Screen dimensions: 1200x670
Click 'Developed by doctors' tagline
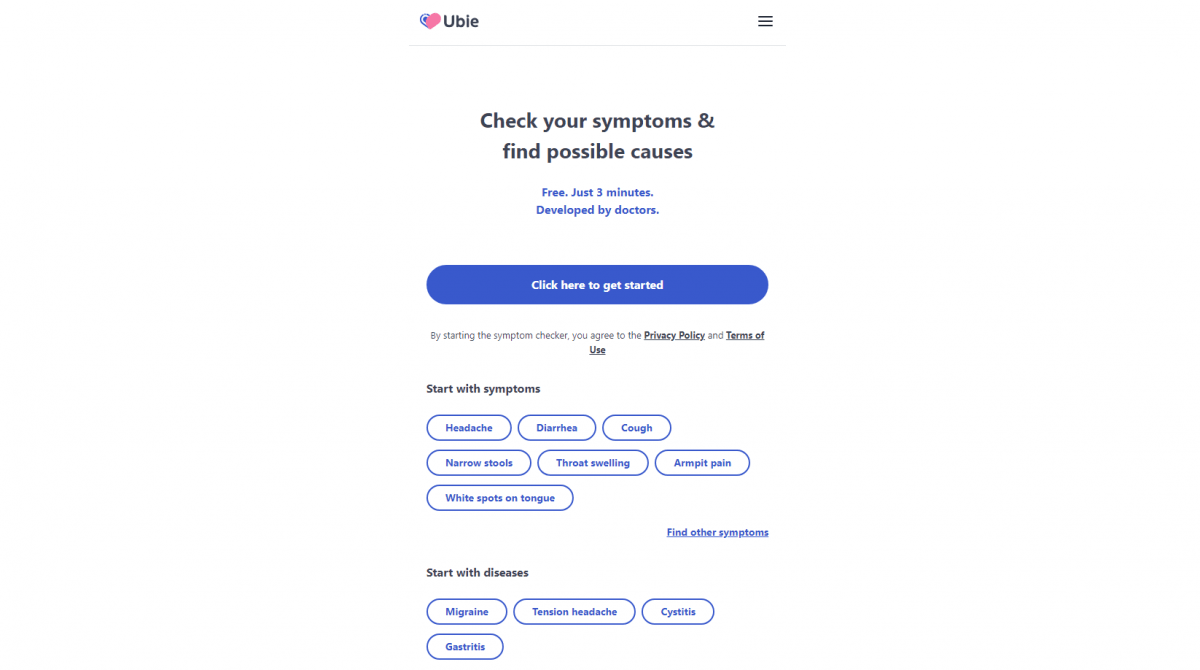pos(597,211)
